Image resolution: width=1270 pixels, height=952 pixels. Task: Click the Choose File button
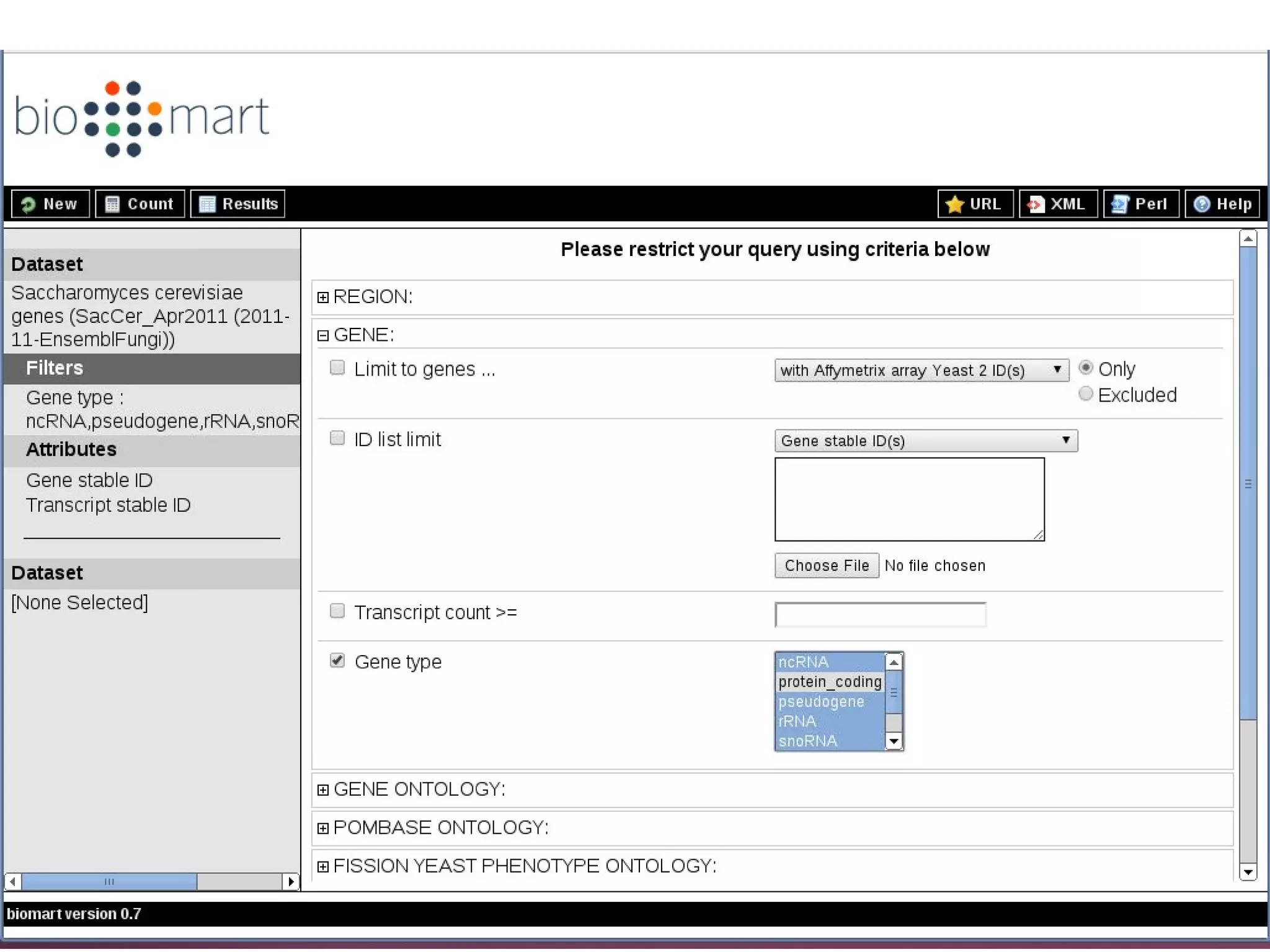coord(827,565)
